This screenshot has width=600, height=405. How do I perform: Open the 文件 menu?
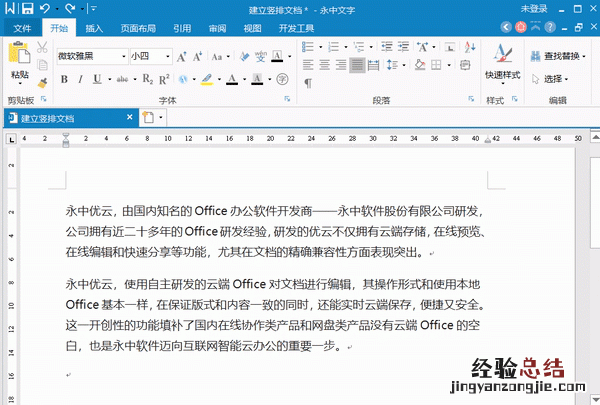22,28
